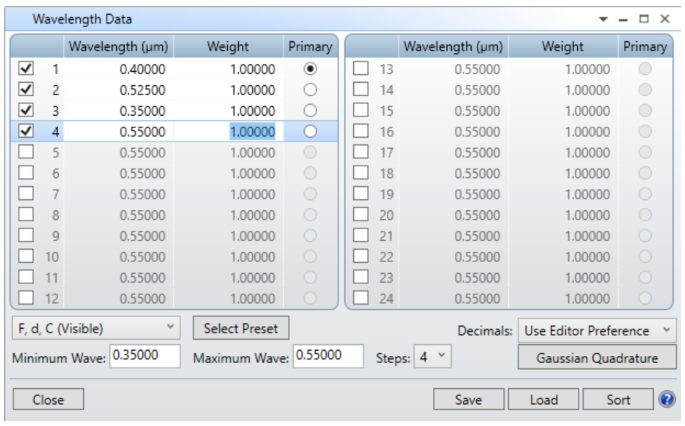Sort wavelengths with the Sort button
Viewport: 685px width, 426px height.
(618, 399)
